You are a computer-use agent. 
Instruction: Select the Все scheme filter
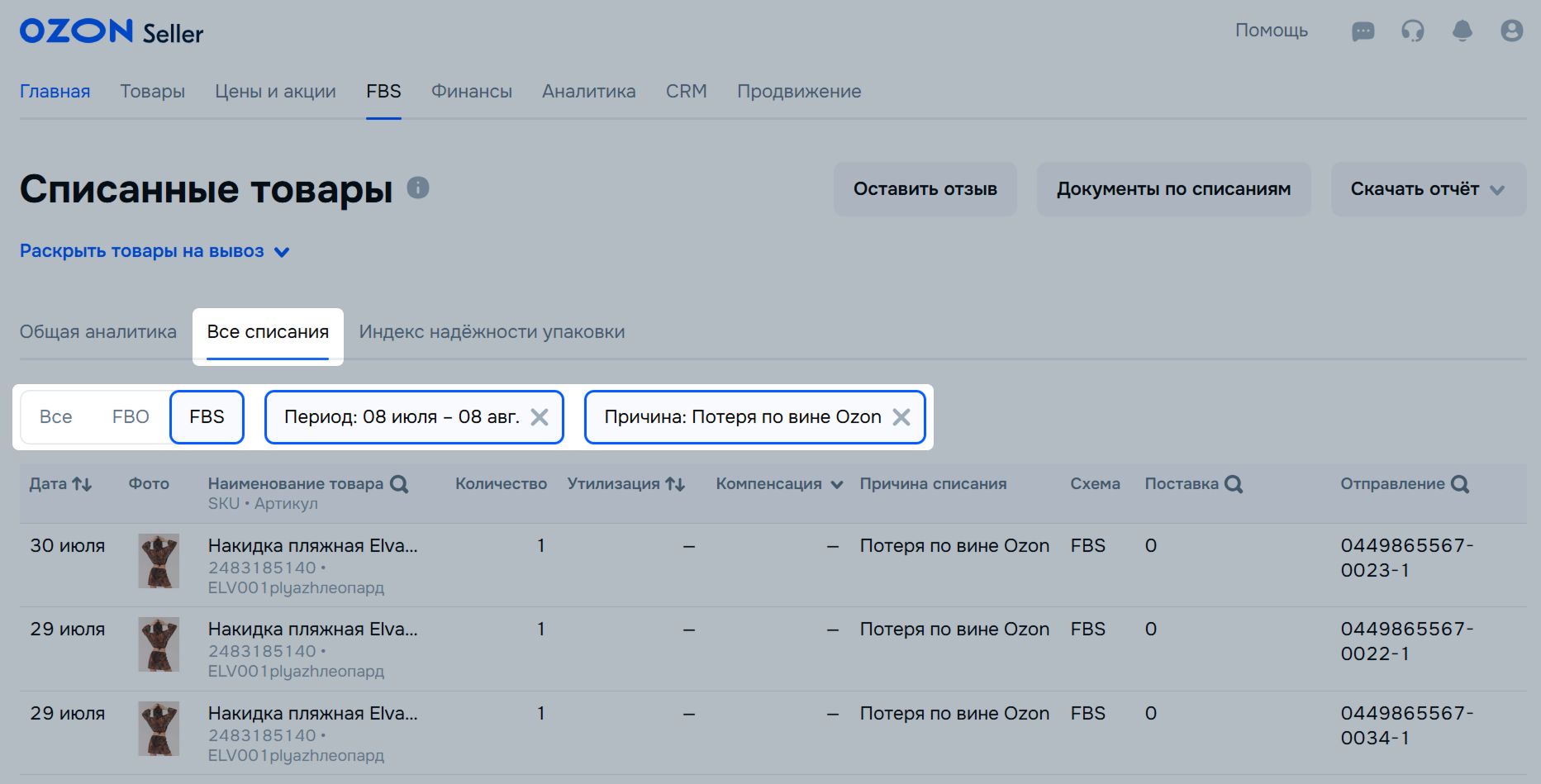pos(56,417)
